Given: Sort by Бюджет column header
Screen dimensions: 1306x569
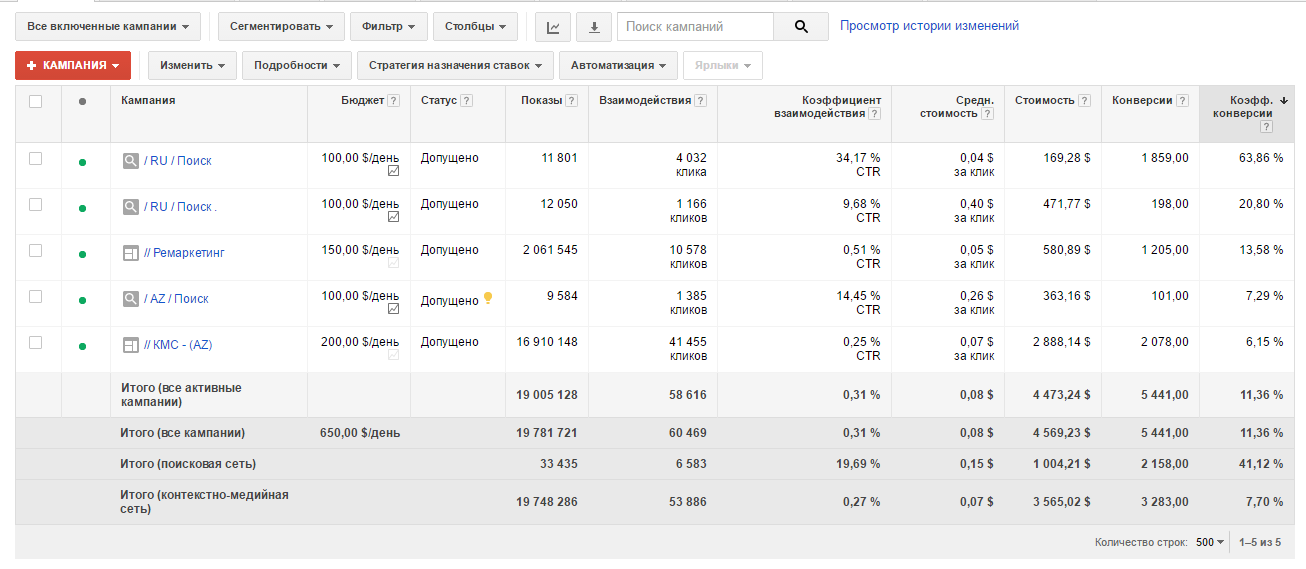Looking at the screenshot, I should [362, 100].
